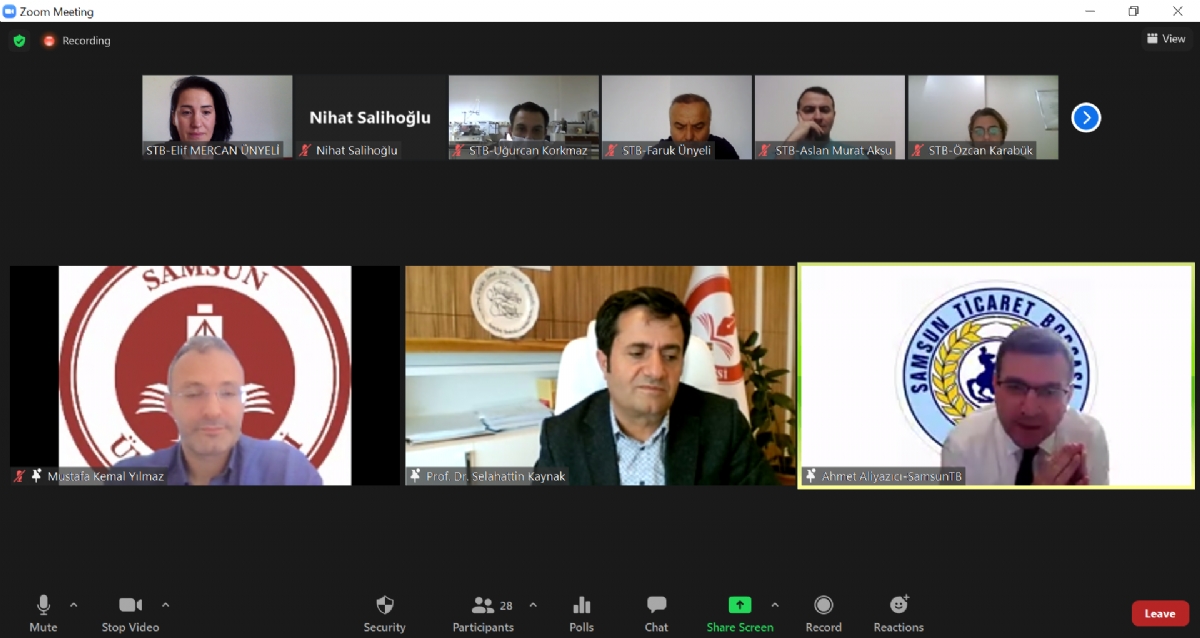Expand participants options arrow beside Participants
The width and height of the screenshot is (1200, 638).
pyautogui.click(x=533, y=605)
